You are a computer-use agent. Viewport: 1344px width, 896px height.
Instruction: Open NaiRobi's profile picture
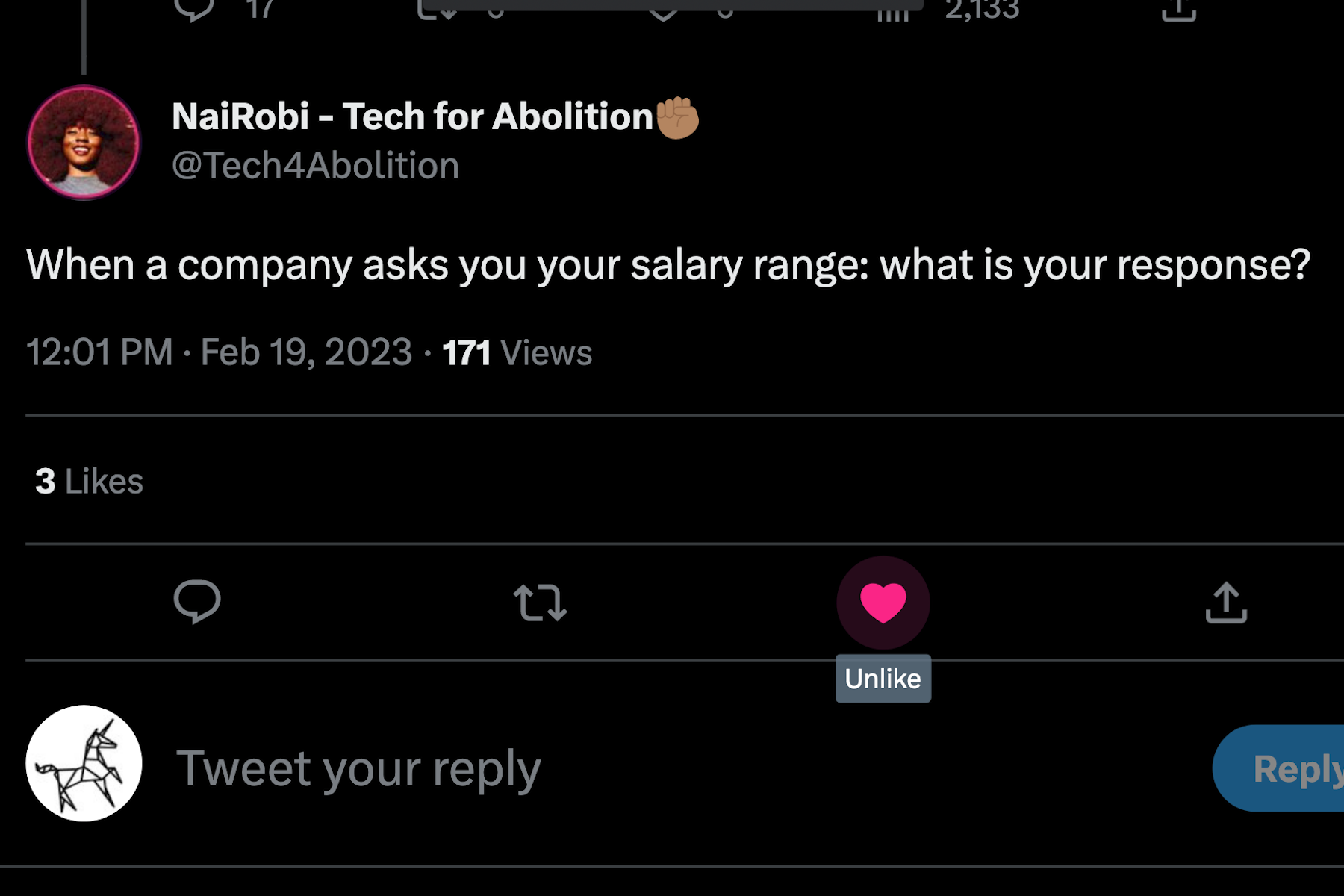tap(84, 143)
